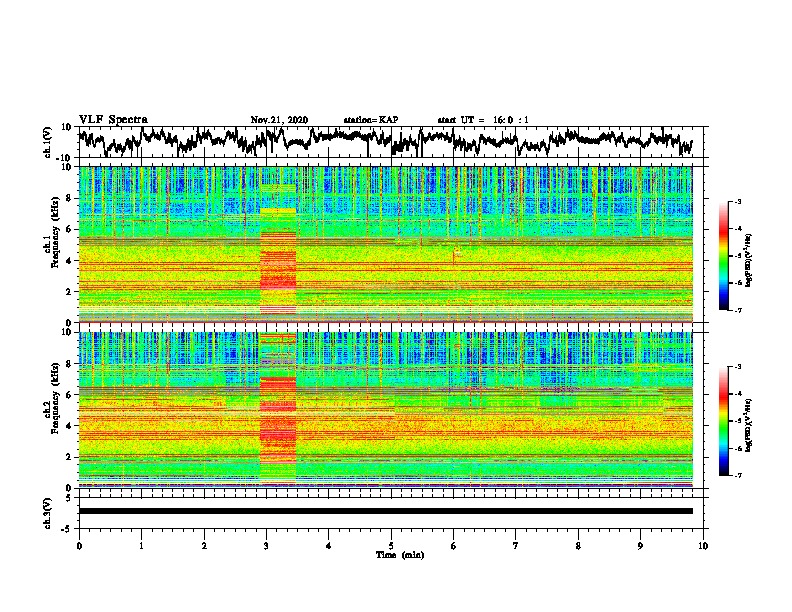Select the "start UT = 16: 0 : 1" text
Screen dimensions: 792x612
click(483, 120)
